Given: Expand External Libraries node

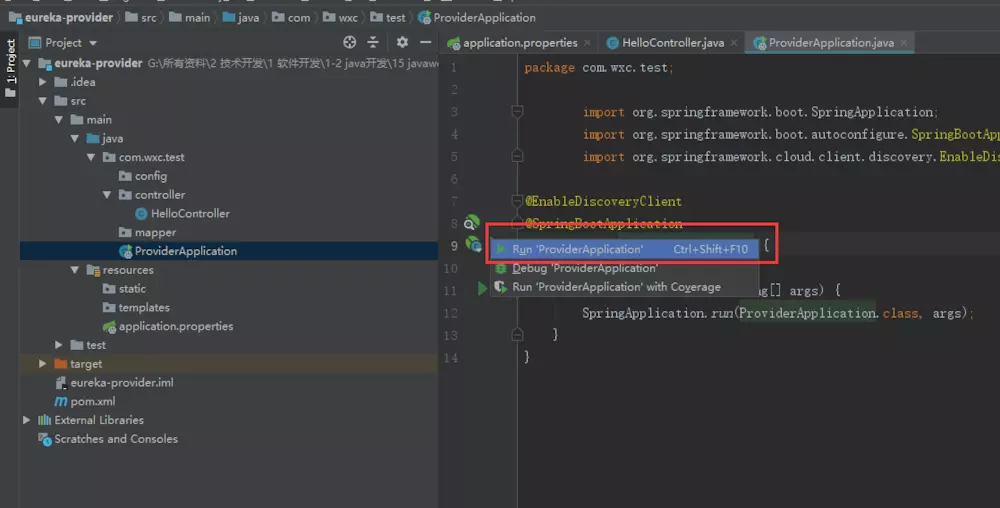Looking at the screenshot, I should pos(27,420).
